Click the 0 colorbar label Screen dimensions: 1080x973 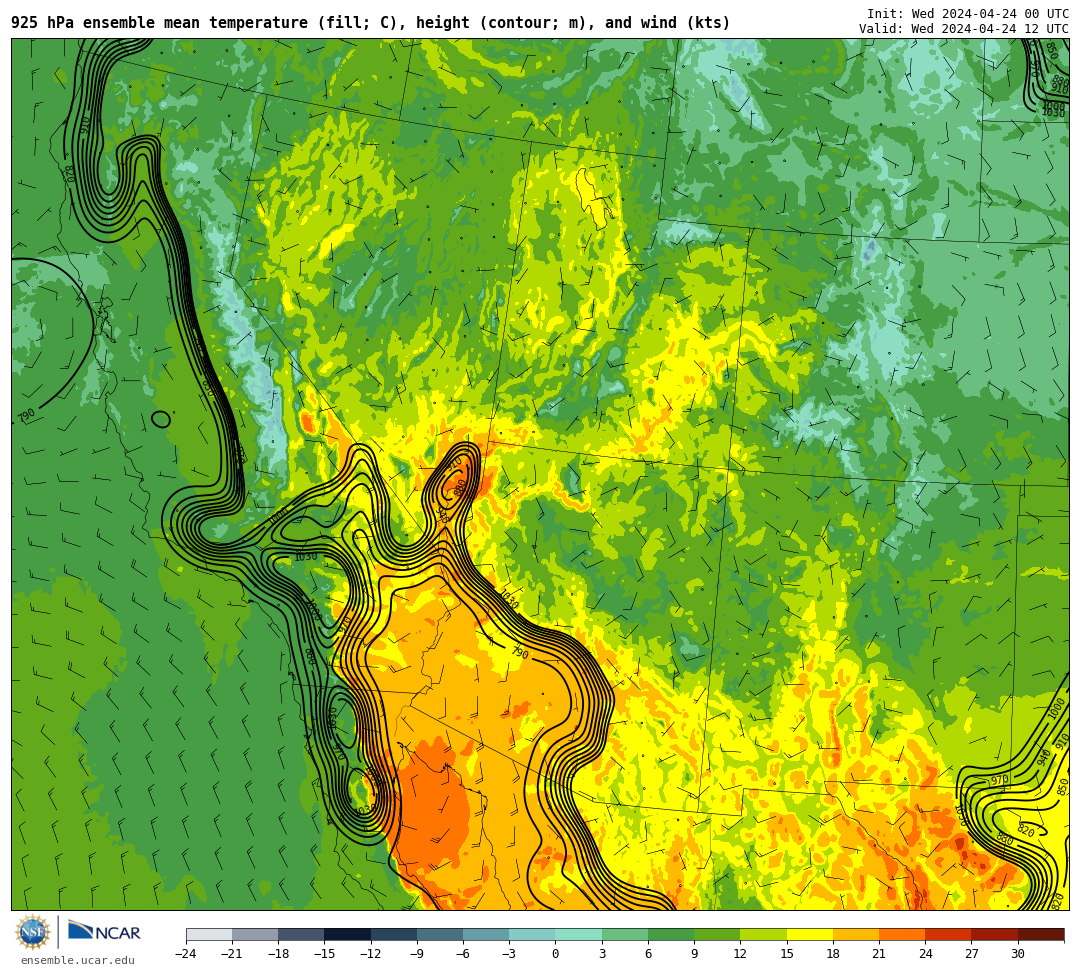(555, 954)
